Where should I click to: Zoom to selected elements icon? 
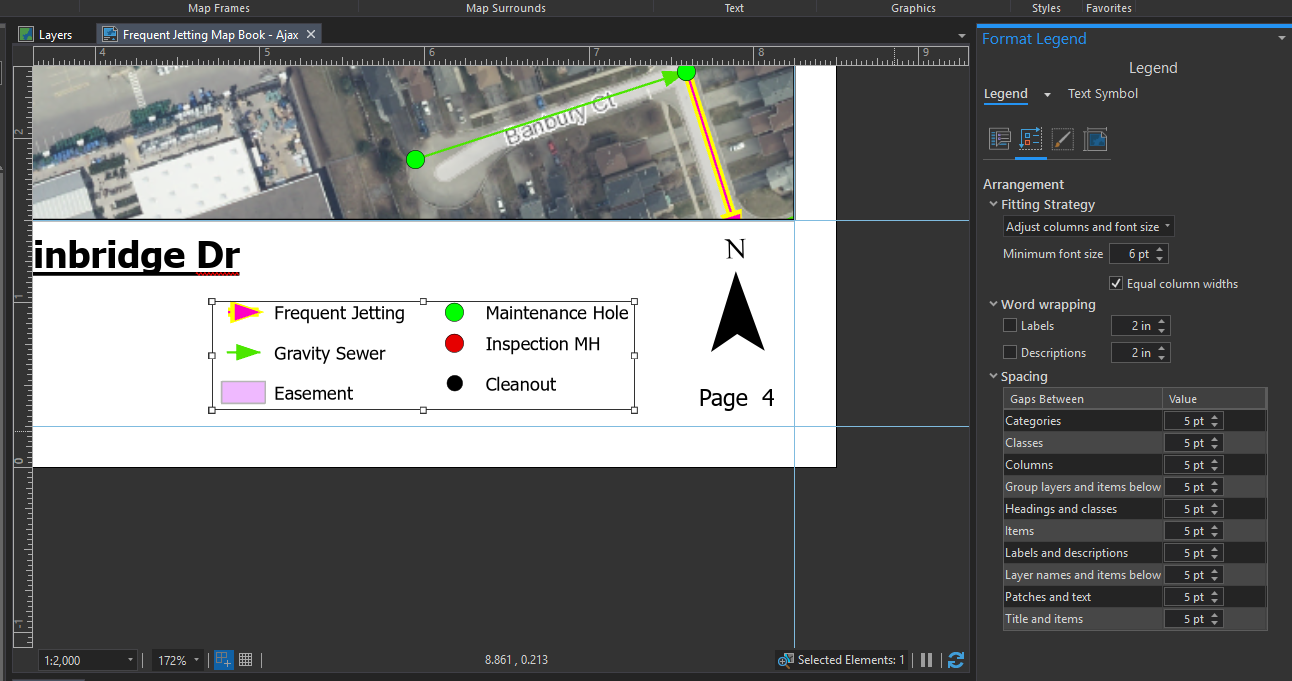click(x=785, y=660)
